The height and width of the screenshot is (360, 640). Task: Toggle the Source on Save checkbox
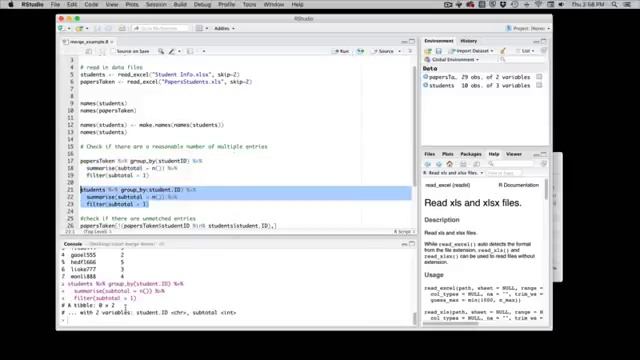tap(113, 51)
